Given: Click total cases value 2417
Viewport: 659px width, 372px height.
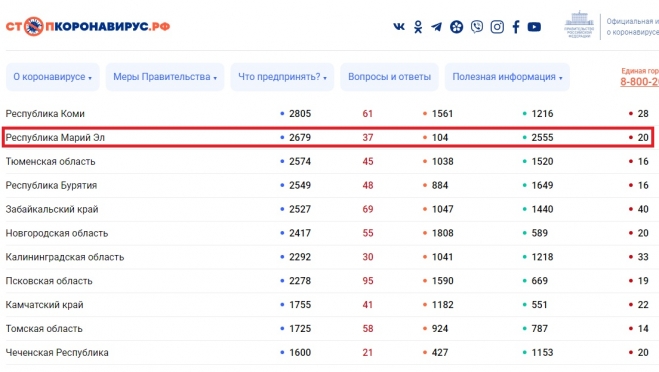Looking at the screenshot, I should (300, 233).
